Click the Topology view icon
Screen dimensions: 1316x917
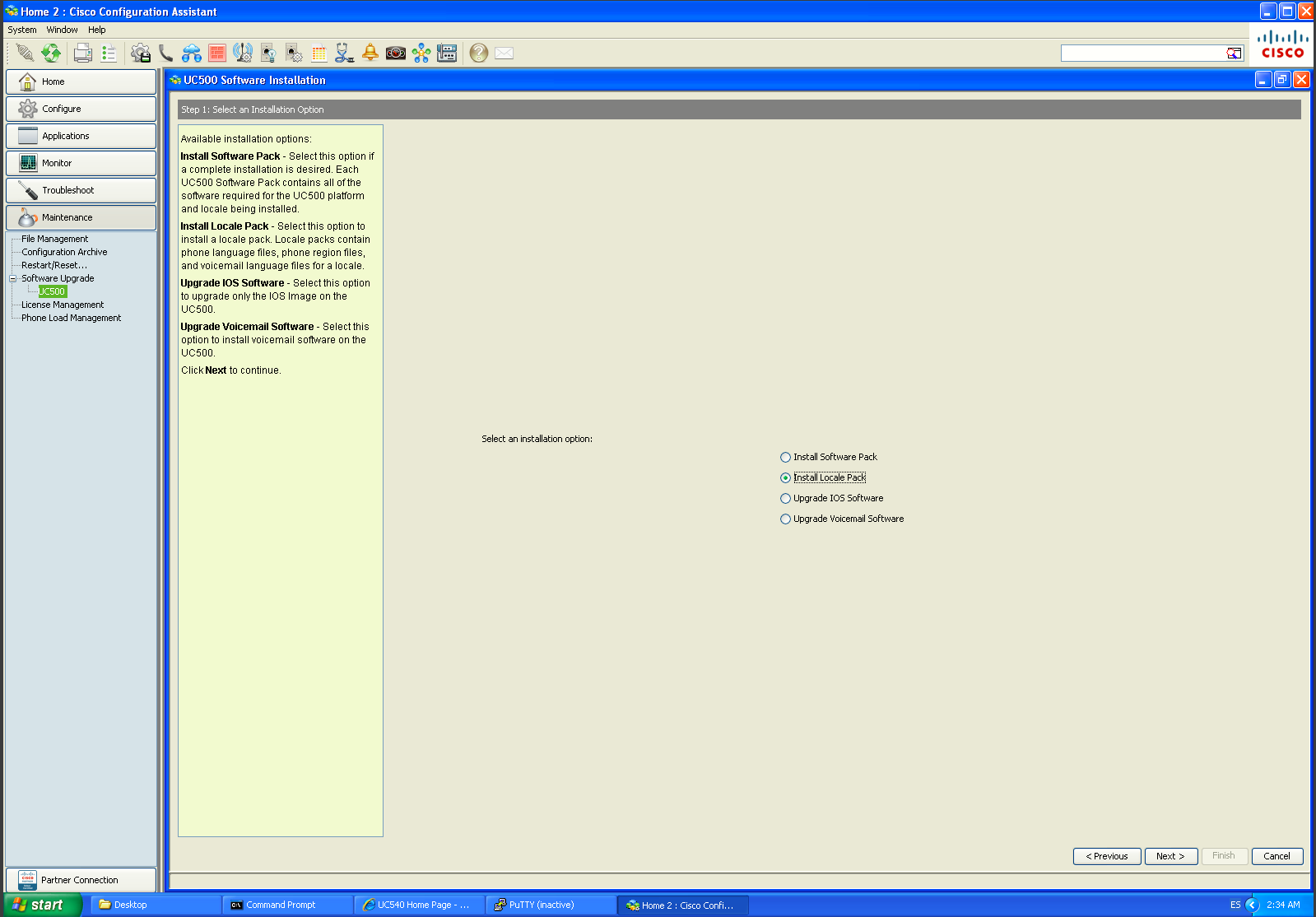[x=421, y=53]
